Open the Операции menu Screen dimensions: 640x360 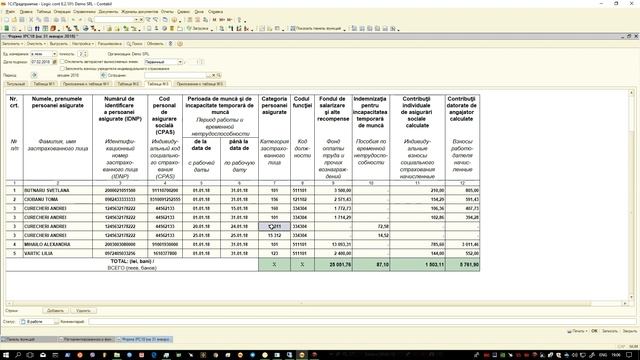tap(62, 12)
